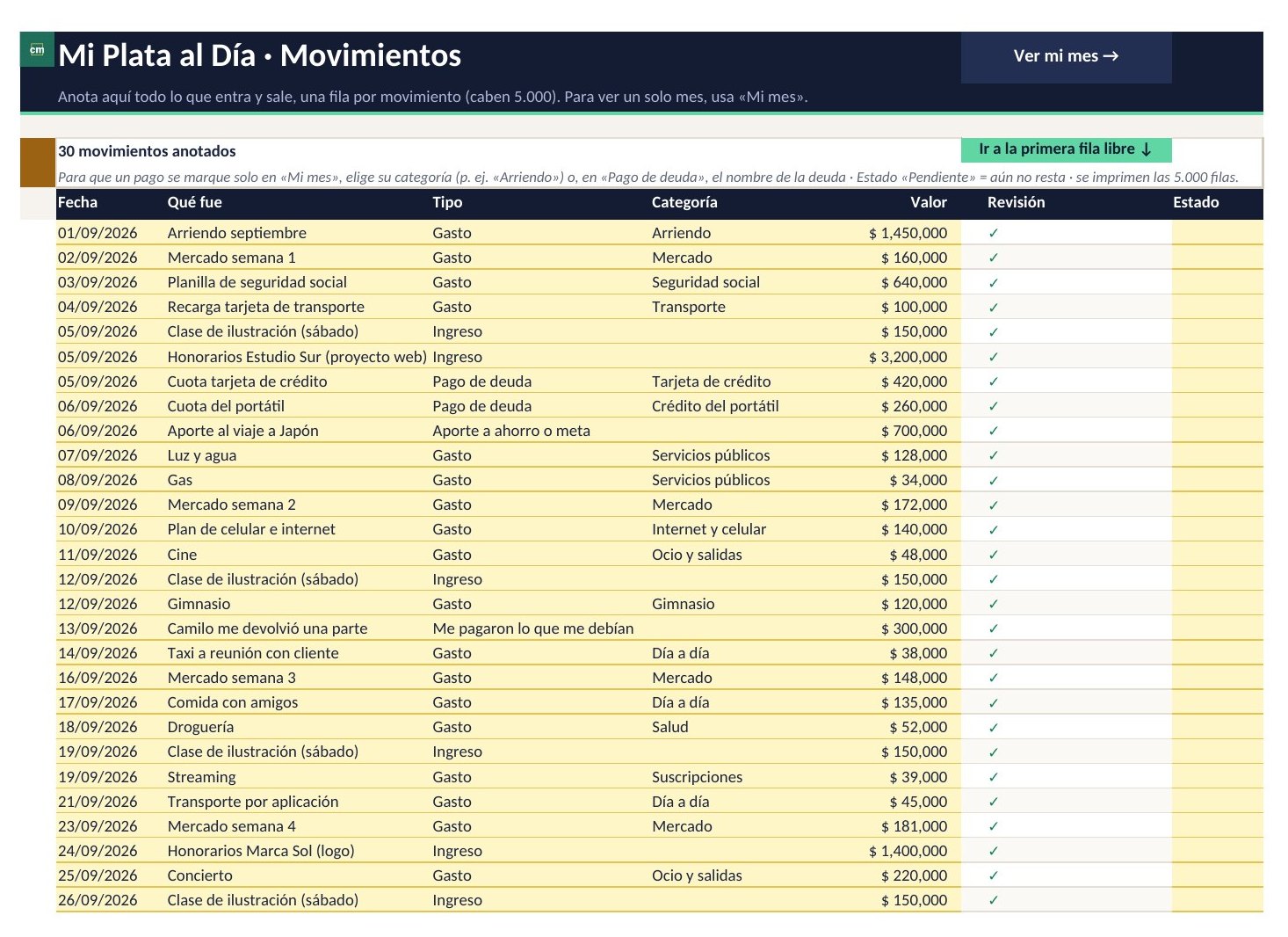
Task: Select cell 'Honorarios Estudio Sur (proyecto web)'
Action: pyautogui.click(x=297, y=357)
